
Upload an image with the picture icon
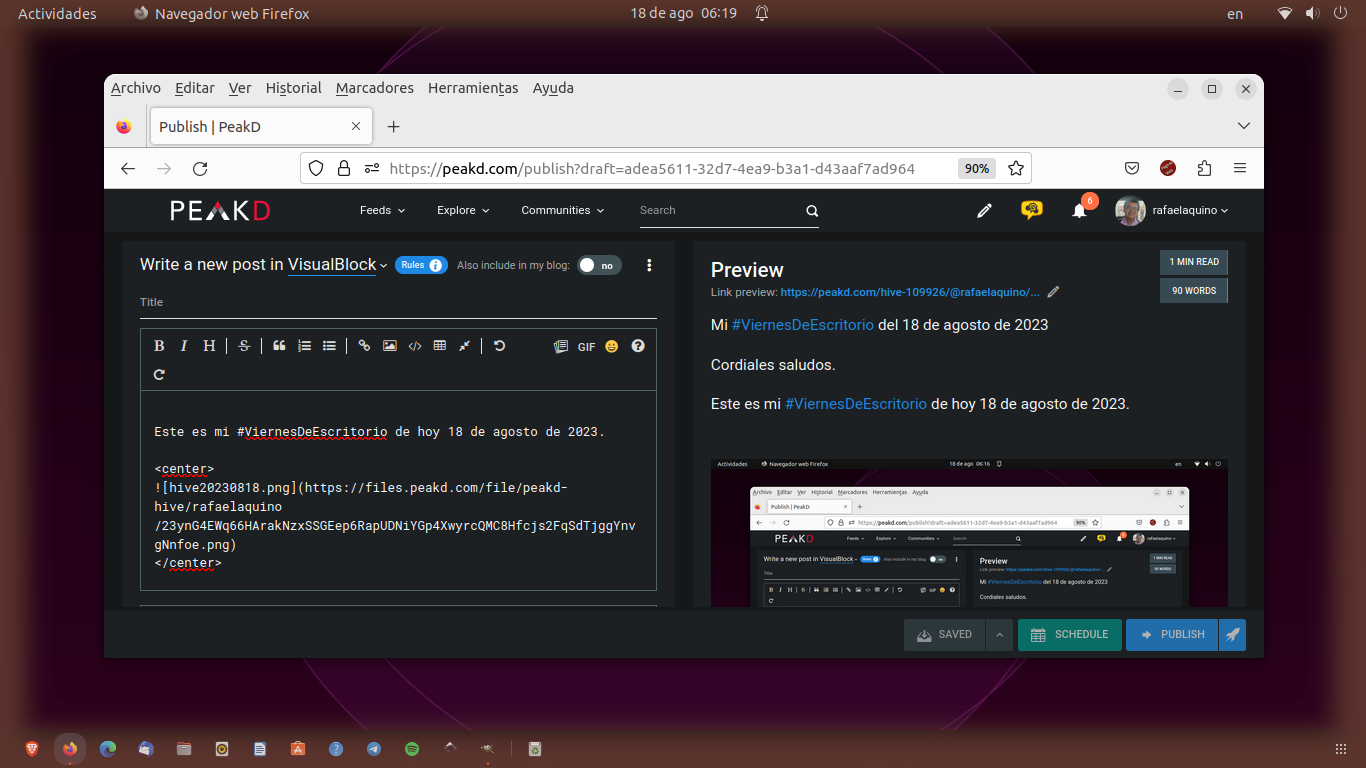(389, 346)
